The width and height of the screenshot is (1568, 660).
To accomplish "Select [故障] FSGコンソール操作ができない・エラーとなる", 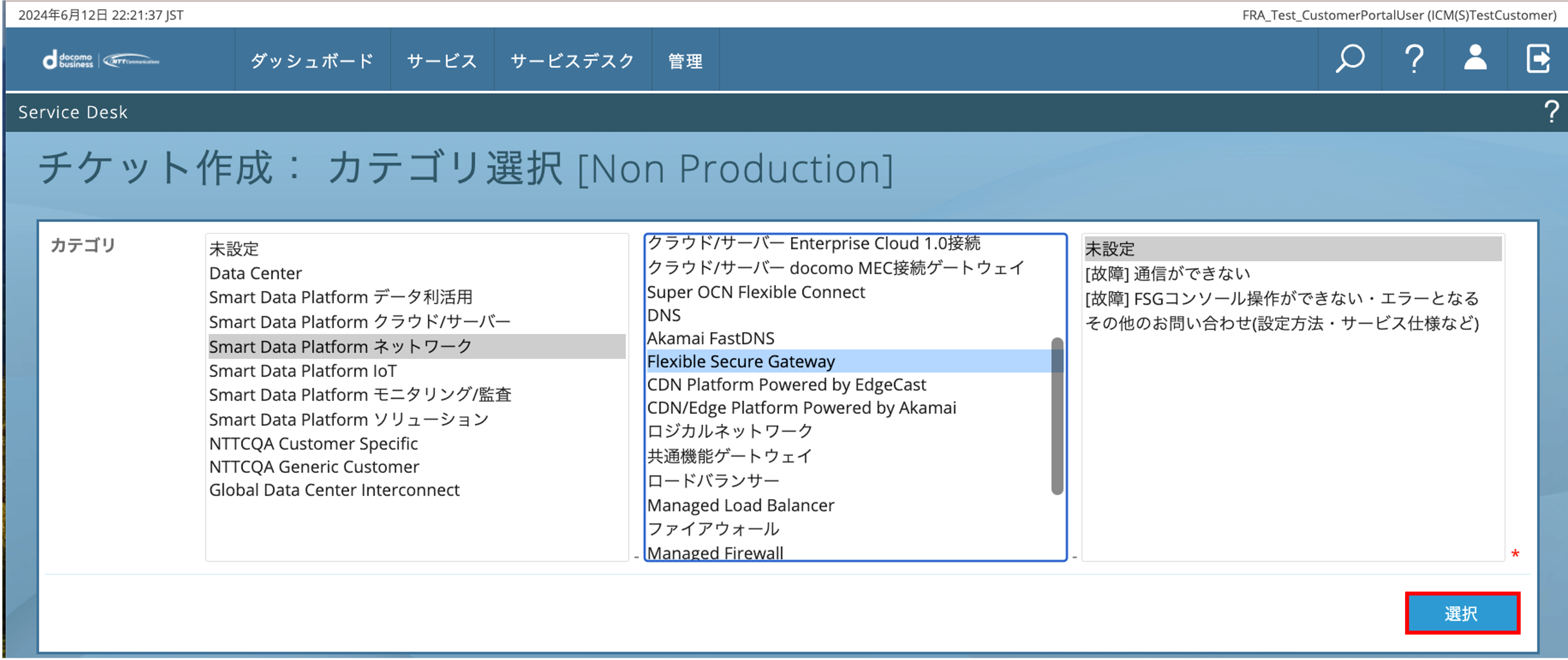I will click(x=1293, y=298).
